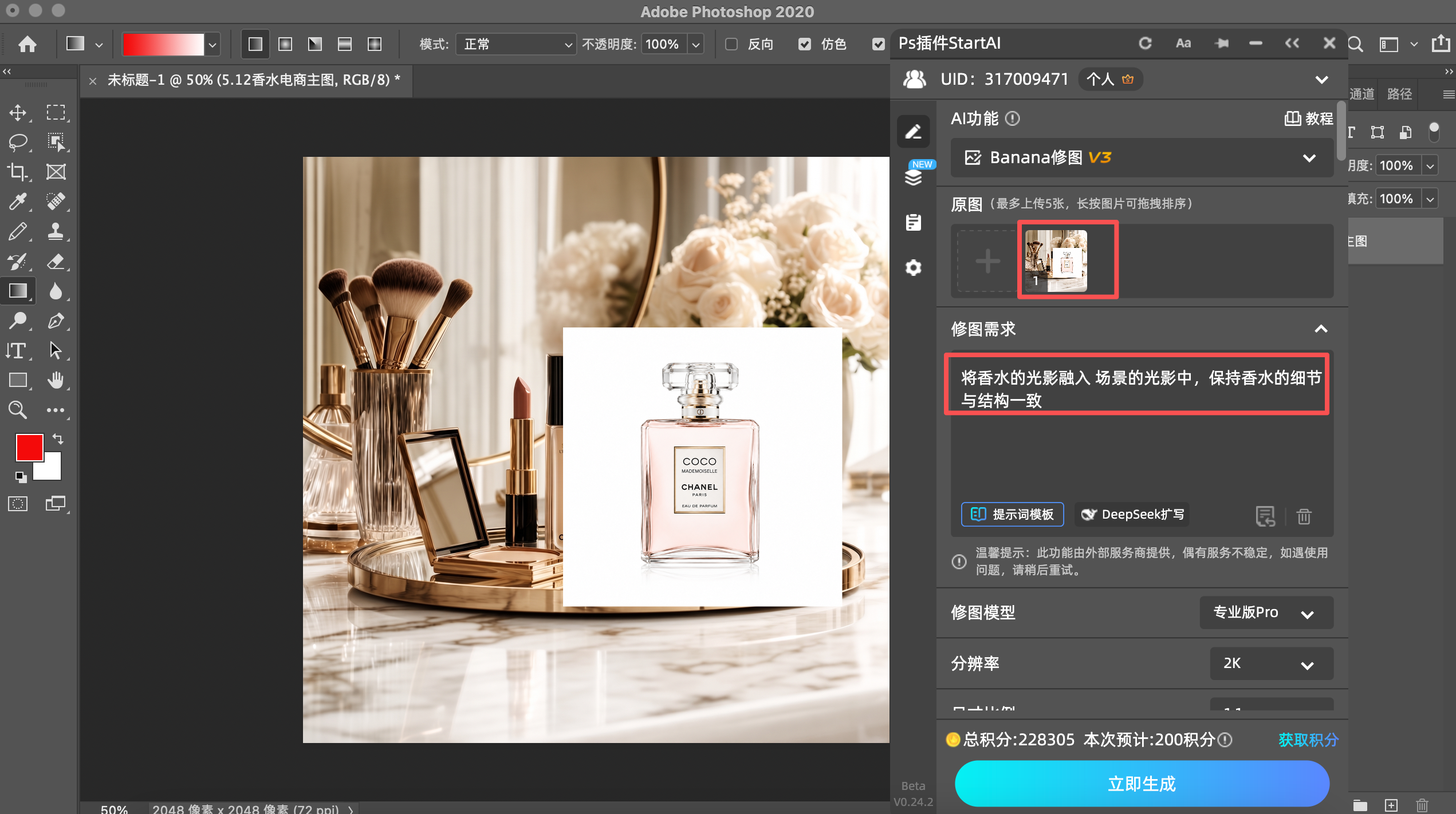
Task: Expand the UID account details chevron
Action: pos(1321,80)
